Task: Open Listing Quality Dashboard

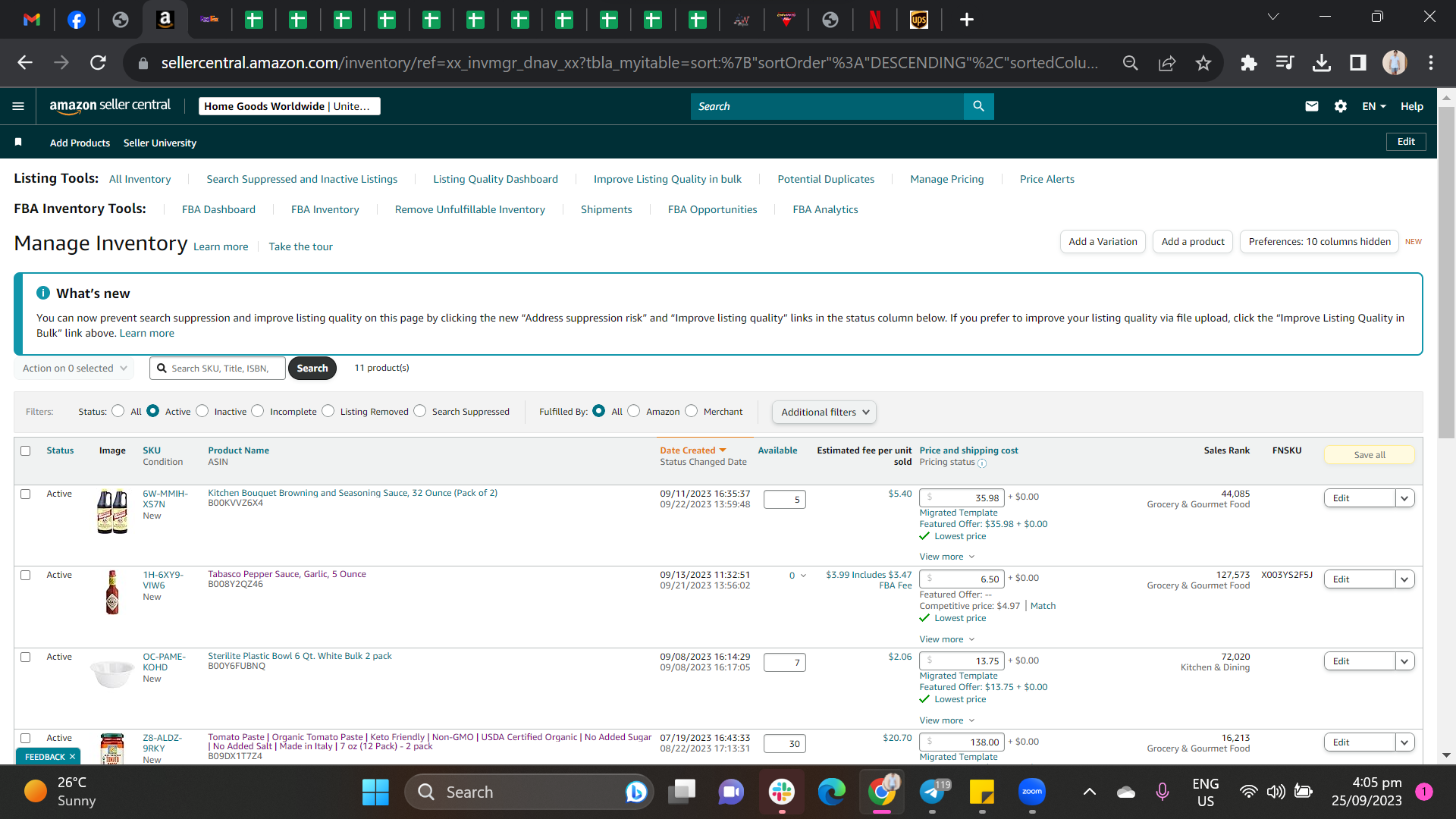Action: pyautogui.click(x=495, y=179)
